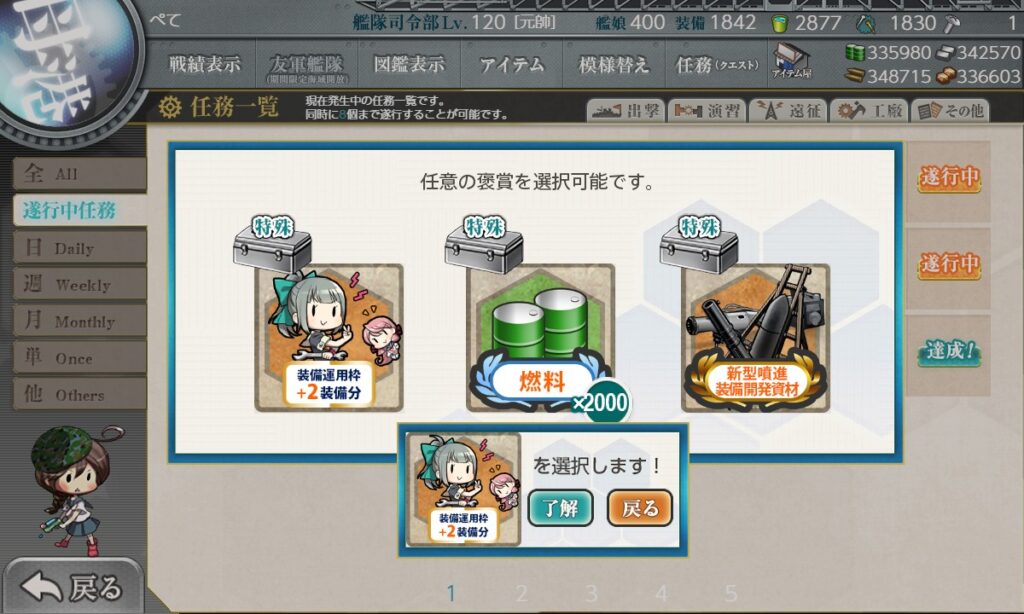Show 遂行中任務 in-progress quests filter
1024x614 pixels.
pyautogui.click(x=80, y=210)
